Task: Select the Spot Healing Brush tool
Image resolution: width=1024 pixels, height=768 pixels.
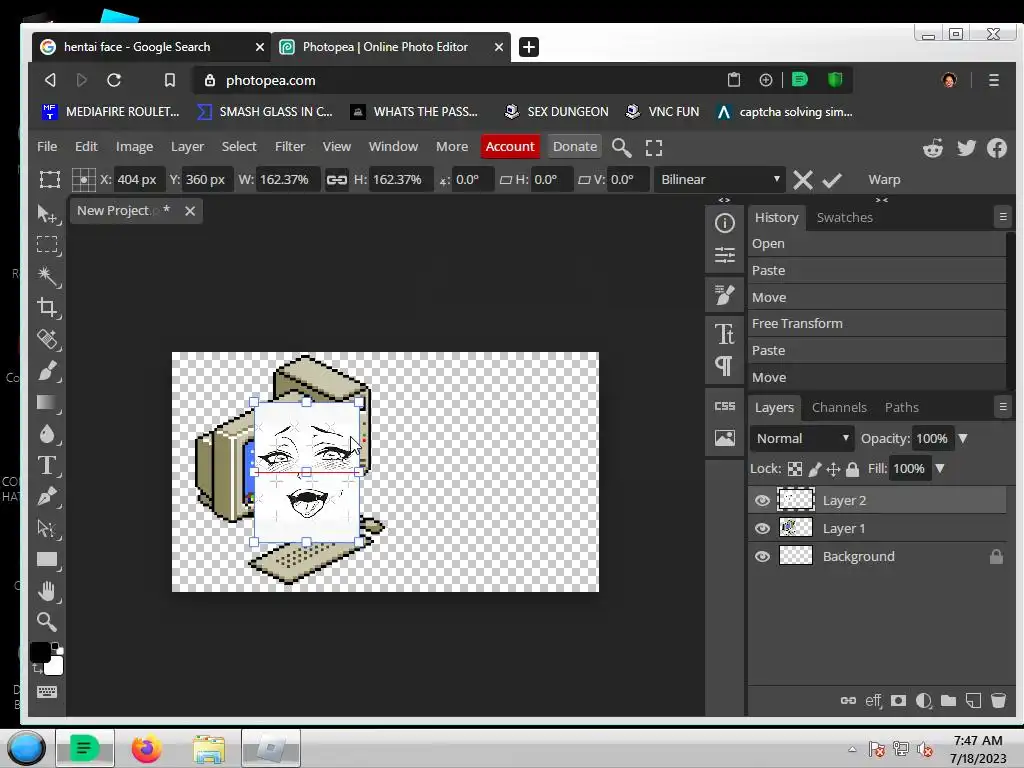Action: (47, 339)
